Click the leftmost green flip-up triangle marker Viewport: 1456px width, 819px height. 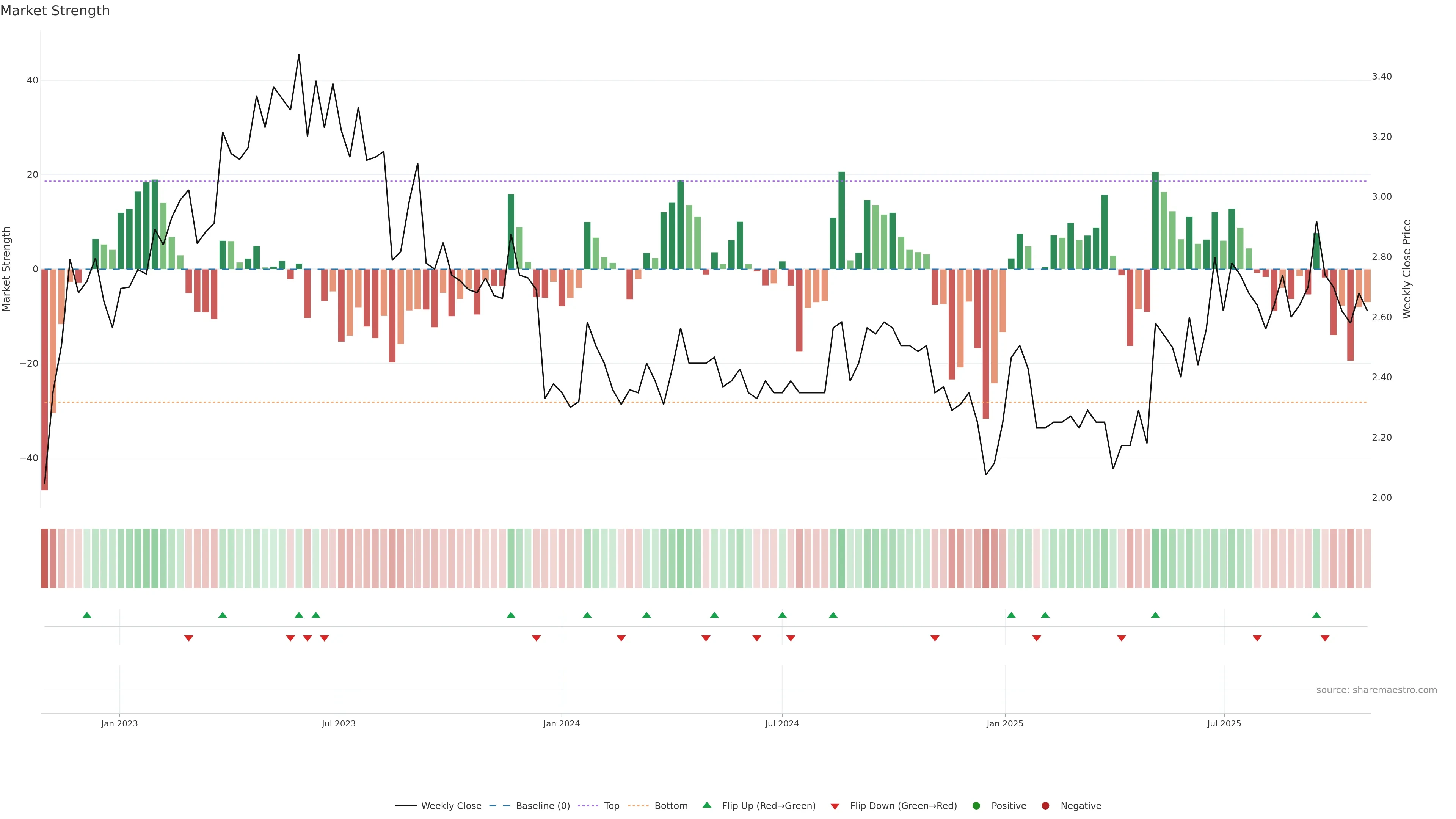[87, 615]
